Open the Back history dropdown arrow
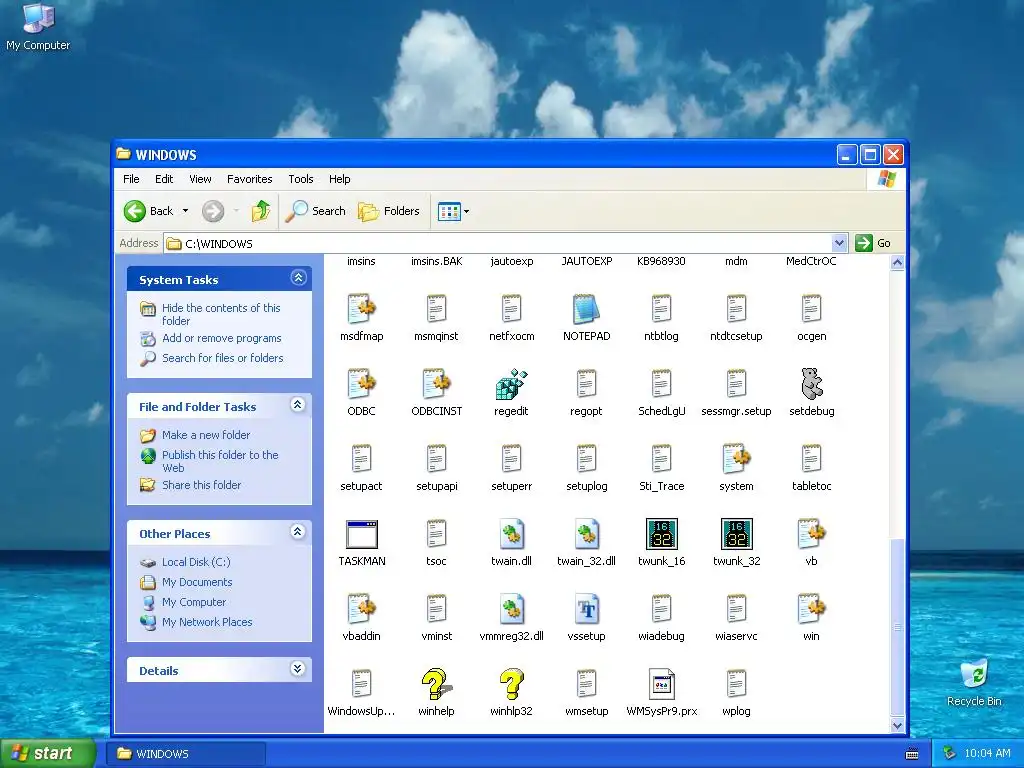Viewport: 1024px width, 768px height. [x=185, y=211]
